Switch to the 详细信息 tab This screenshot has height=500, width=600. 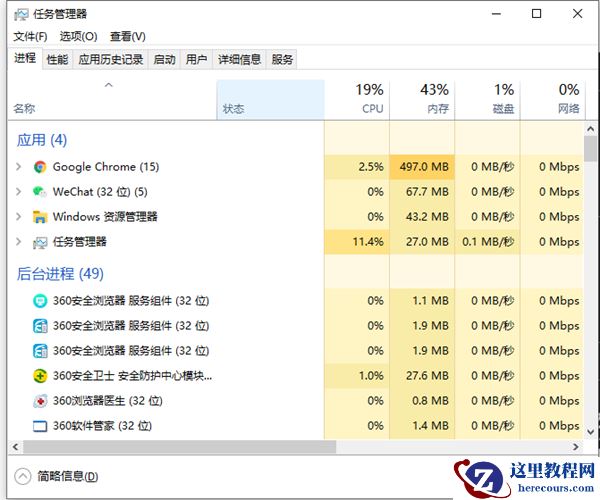pyautogui.click(x=240, y=59)
